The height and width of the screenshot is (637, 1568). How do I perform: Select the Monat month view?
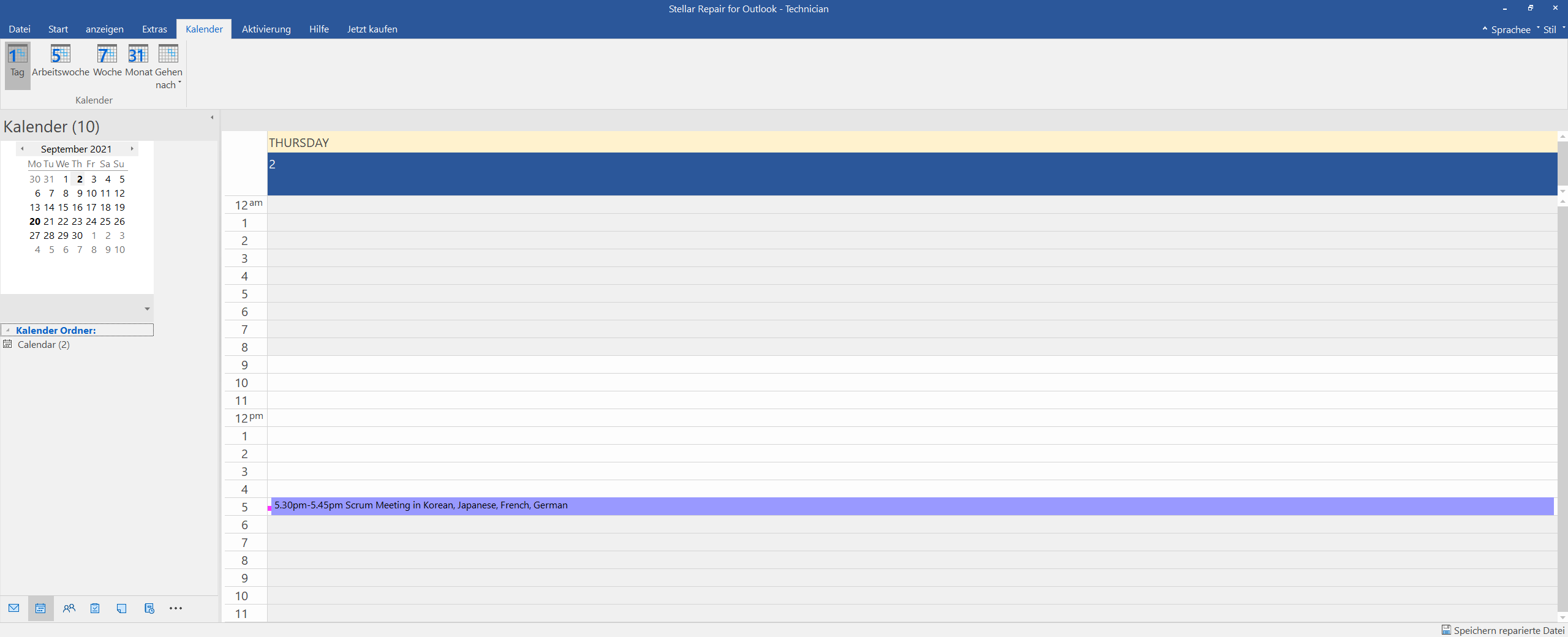pyautogui.click(x=138, y=62)
